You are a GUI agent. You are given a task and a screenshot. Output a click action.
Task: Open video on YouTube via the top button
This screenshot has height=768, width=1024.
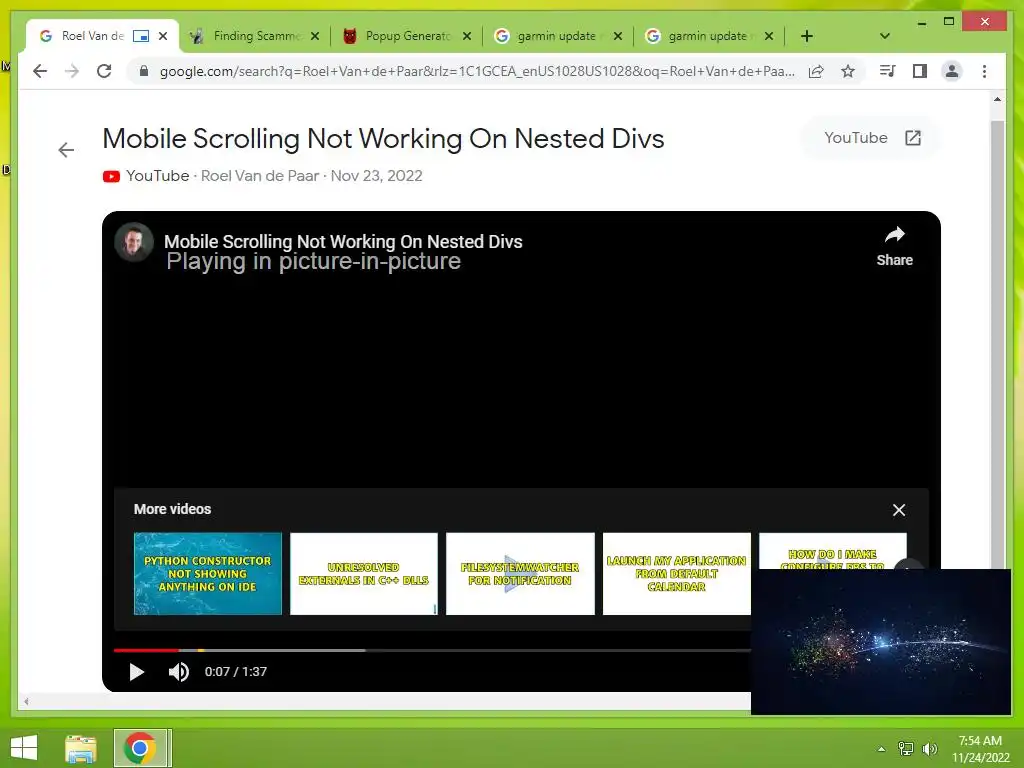pyautogui.click(x=872, y=138)
